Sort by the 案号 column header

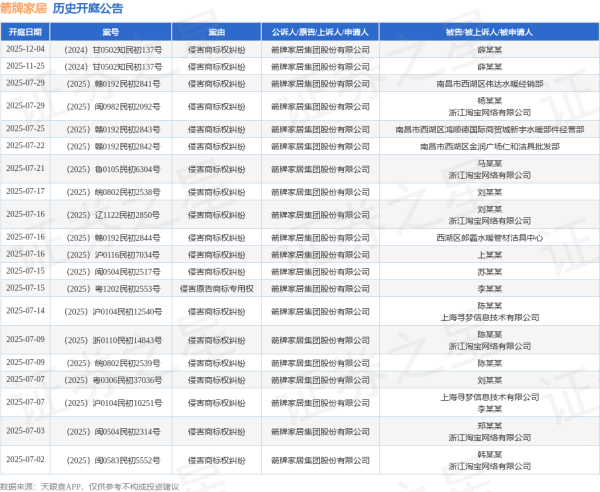(x=111, y=32)
